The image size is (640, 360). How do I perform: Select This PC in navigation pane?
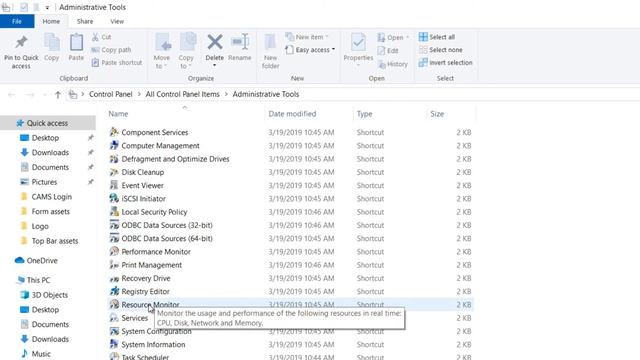click(38, 280)
